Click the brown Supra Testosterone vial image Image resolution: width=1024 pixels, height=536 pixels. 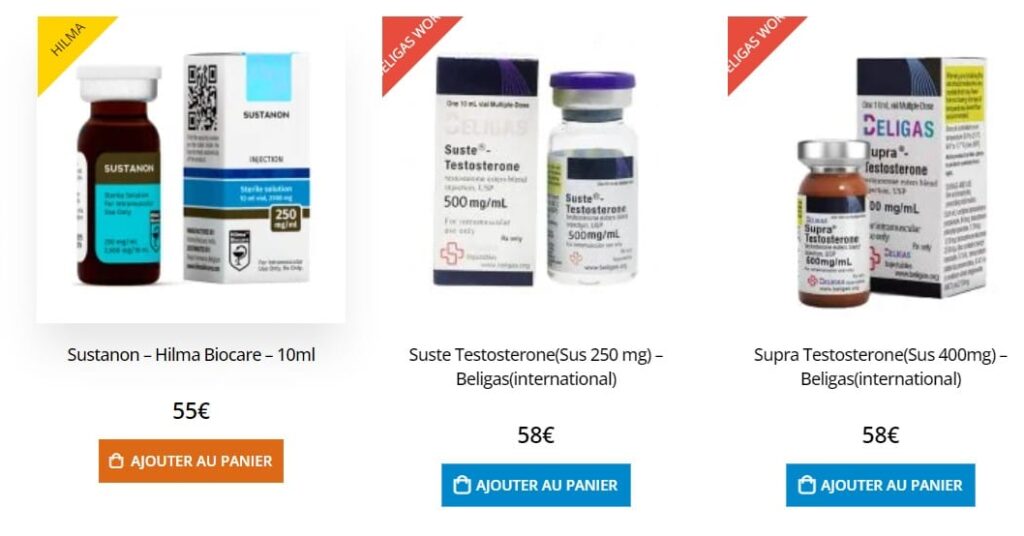pos(834,223)
